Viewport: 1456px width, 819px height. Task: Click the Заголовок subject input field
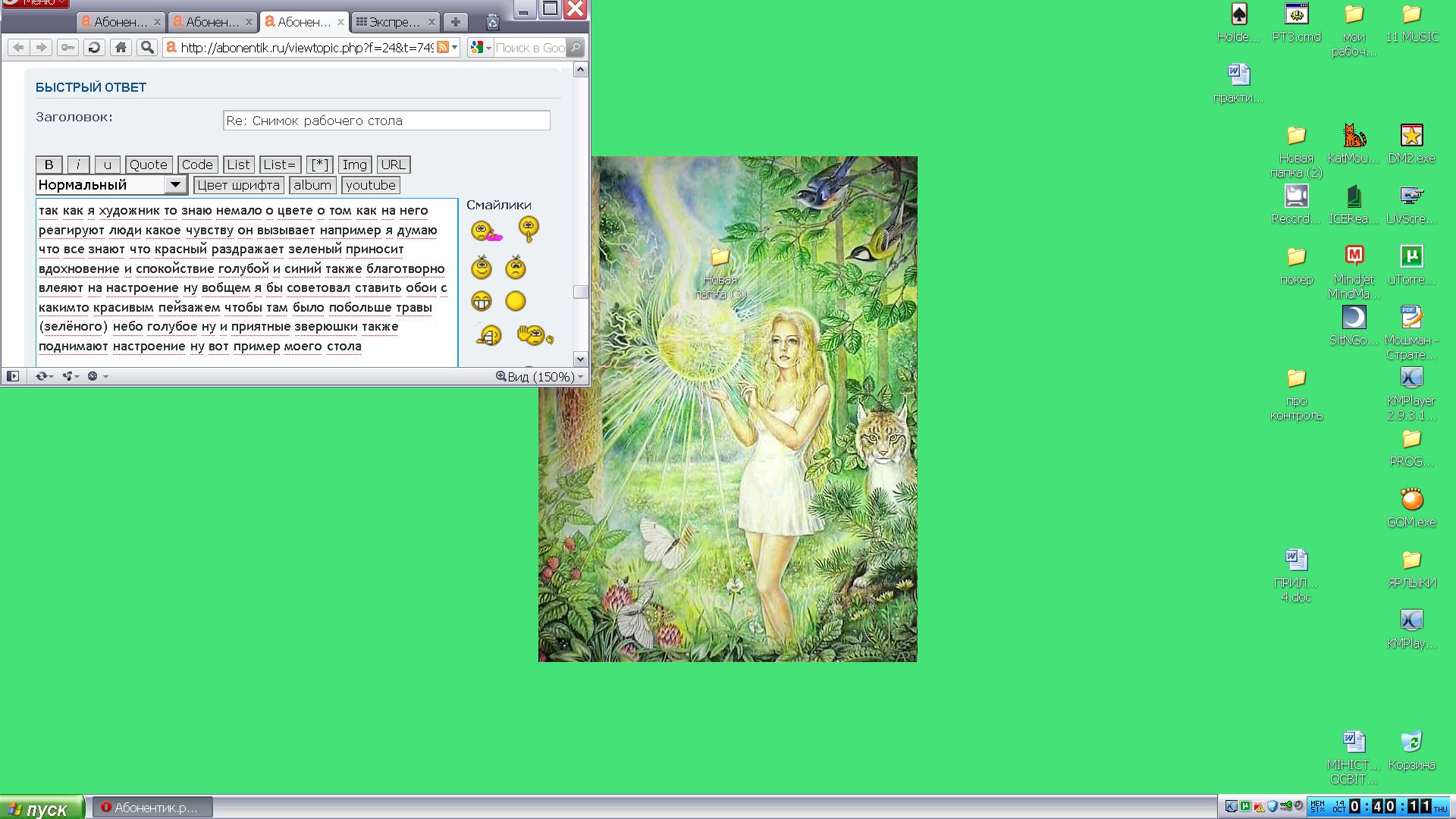click(x=386, y=121)
